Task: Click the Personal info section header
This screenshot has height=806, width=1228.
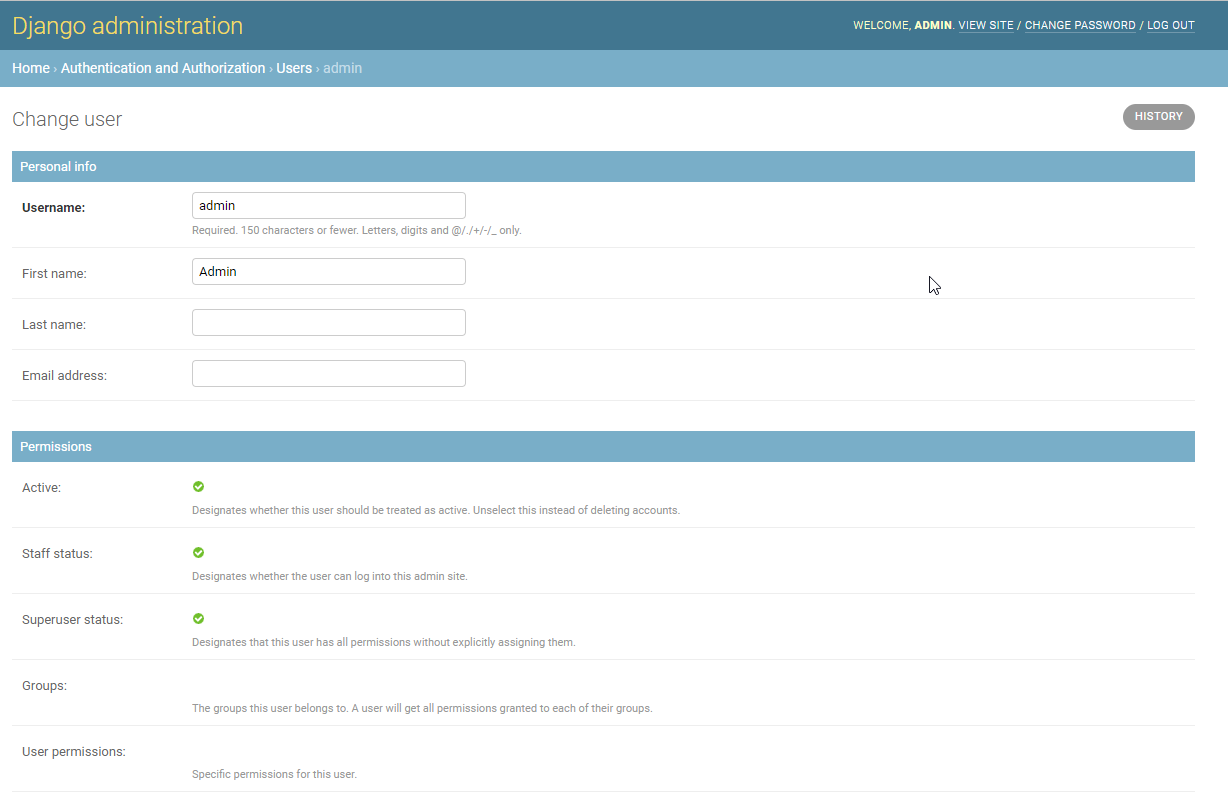Action: coord(603,166)
